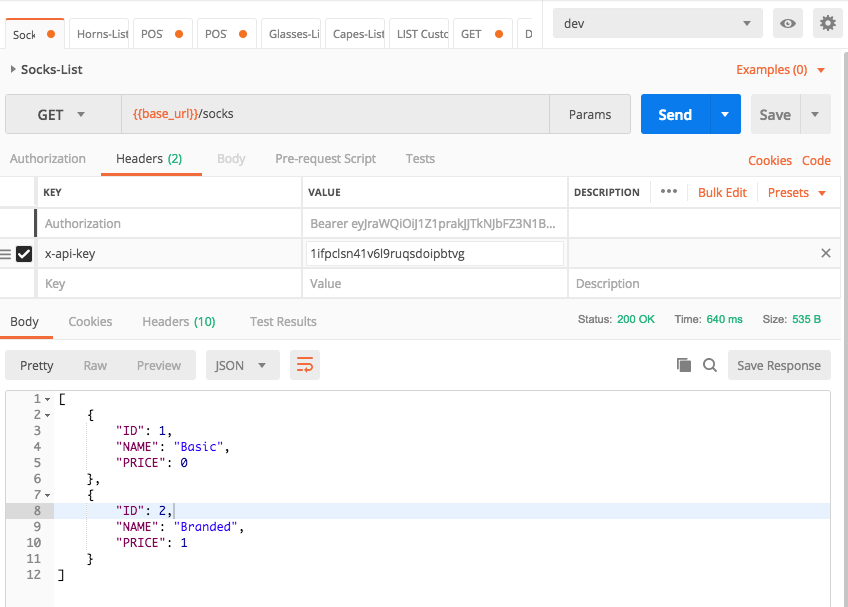Select the Sock request tab
Viewport: 848px width, 607px height.
click(x=34, y=34)
